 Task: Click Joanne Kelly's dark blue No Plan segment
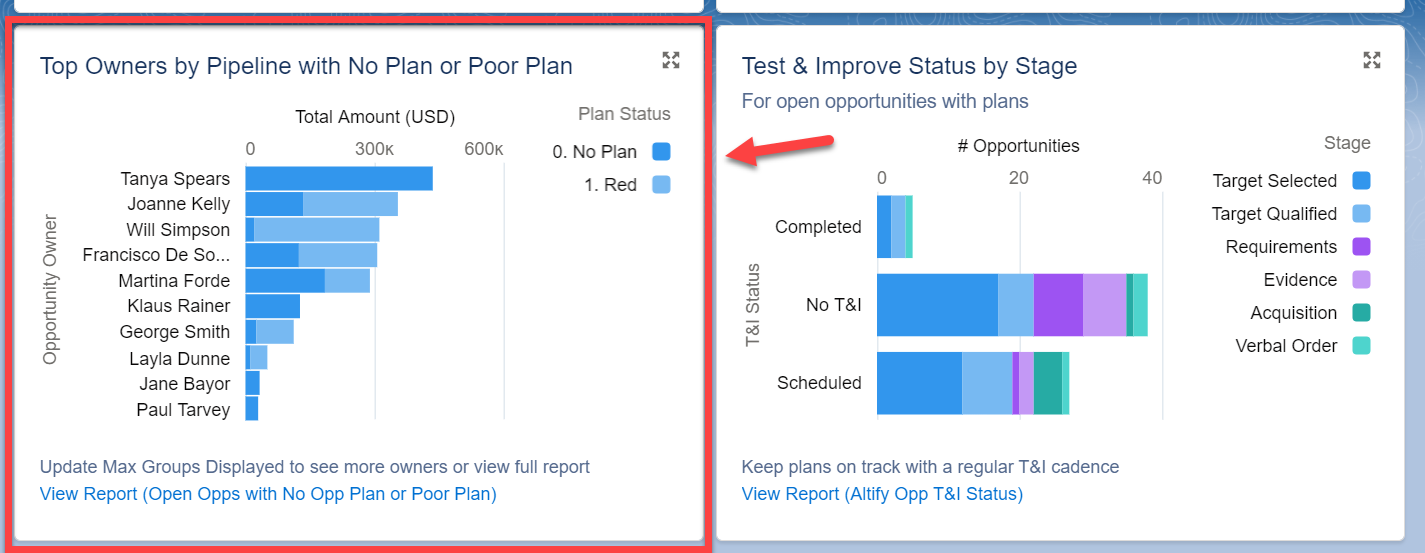(274, 204)
